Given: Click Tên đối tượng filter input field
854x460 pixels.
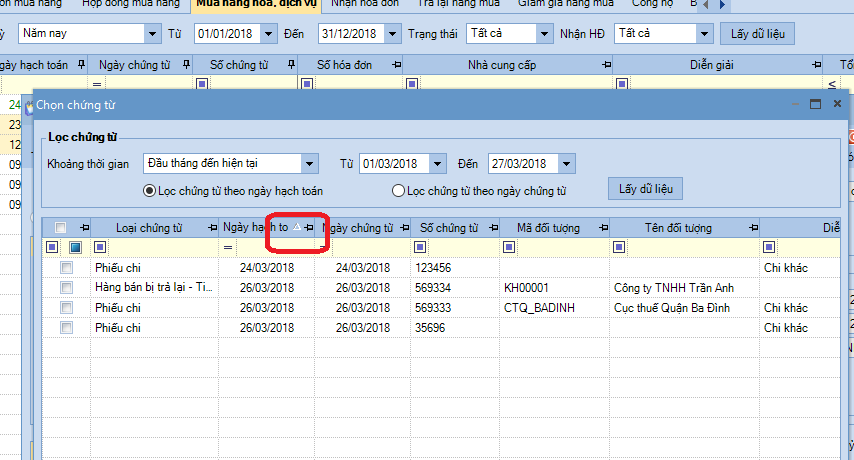Looking at the screenshot, I should pyautogui.click(x=692, y=248).
